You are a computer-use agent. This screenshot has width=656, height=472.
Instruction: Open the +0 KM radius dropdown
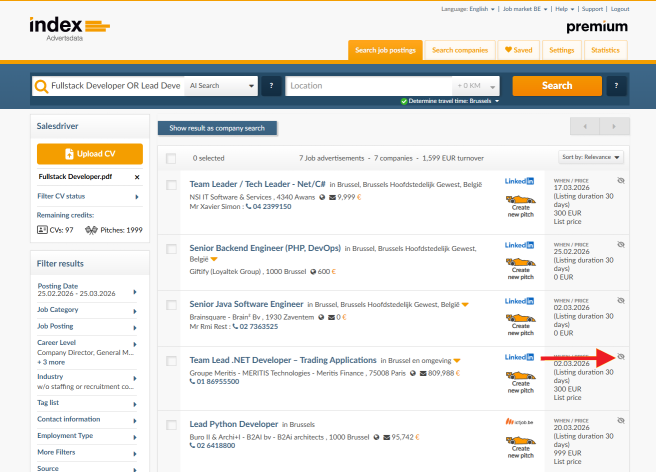476,86
